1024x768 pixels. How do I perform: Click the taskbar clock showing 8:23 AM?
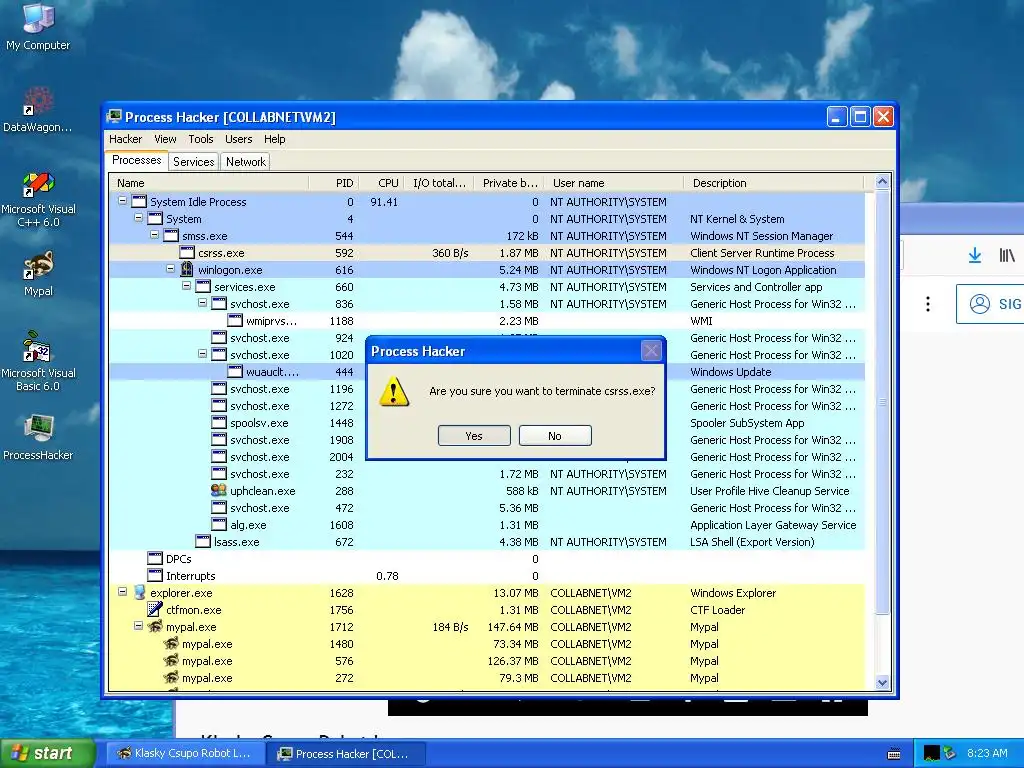(987, 753)
